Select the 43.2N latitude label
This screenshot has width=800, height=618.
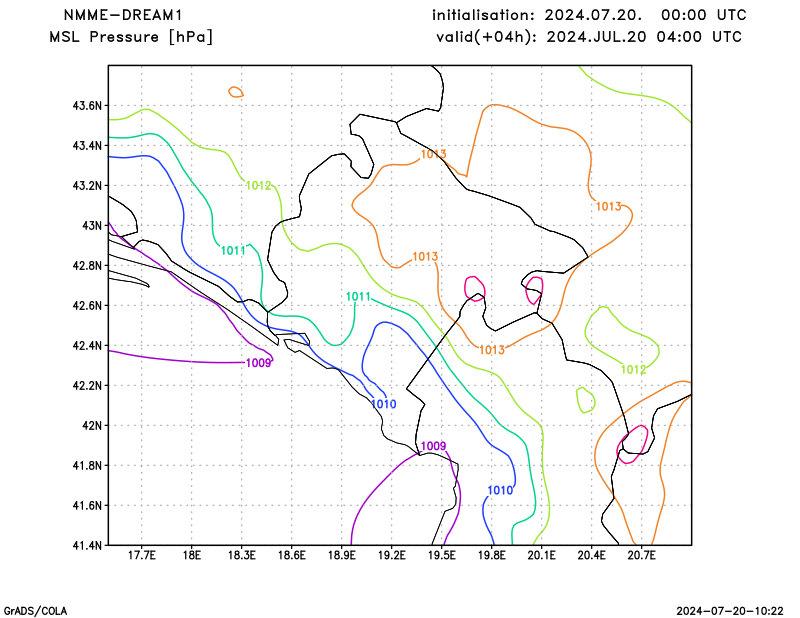[x=88, y=185]
